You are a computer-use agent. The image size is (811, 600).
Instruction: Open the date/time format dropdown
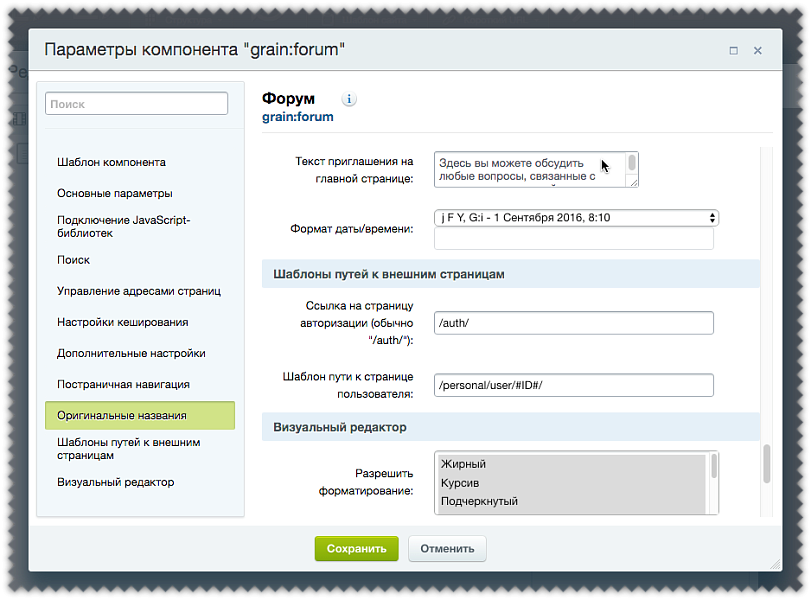click(577, 217)
